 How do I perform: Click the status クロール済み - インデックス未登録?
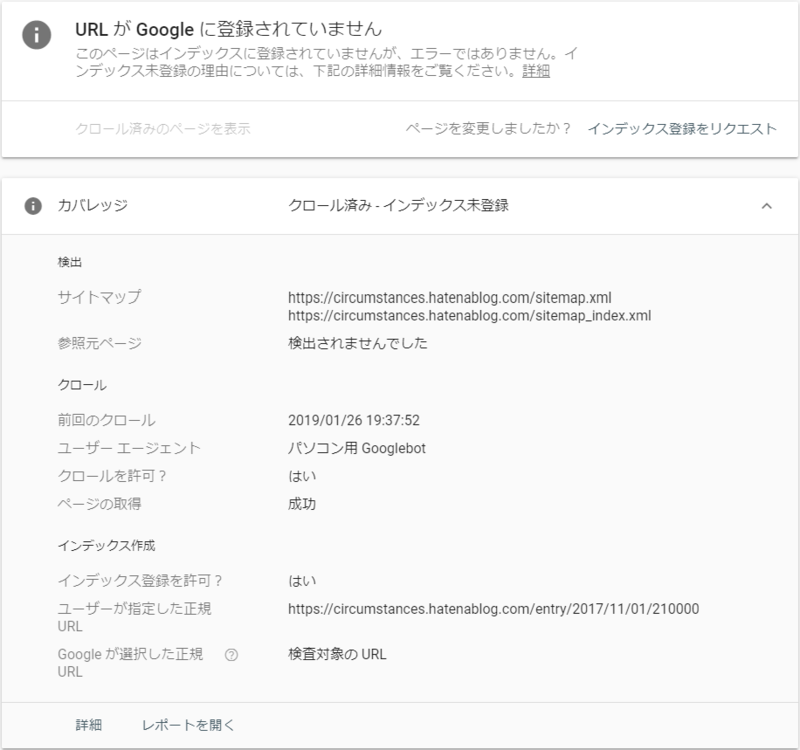(398, 206)
